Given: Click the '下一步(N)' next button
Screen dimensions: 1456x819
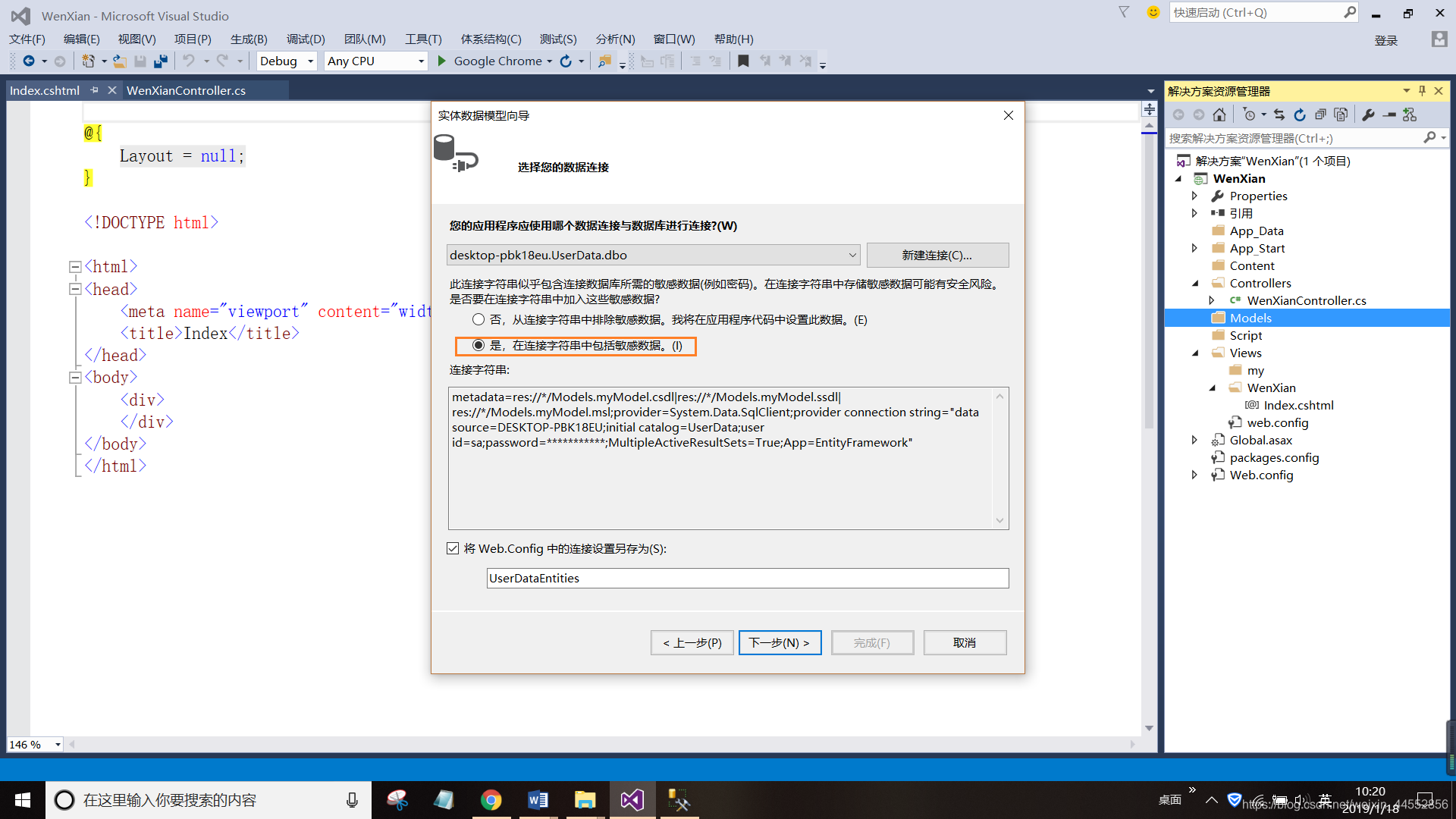Looking at the screenshot, I should (779, 642).
